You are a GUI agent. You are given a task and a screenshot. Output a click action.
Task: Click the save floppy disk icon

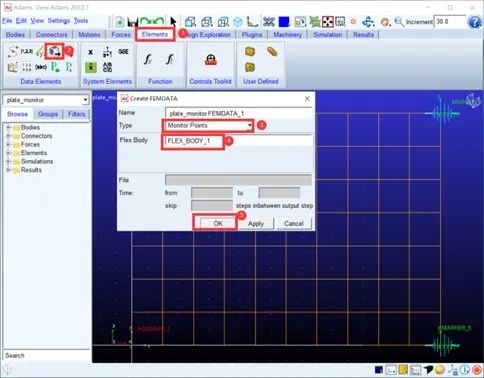tap(133, 22)
